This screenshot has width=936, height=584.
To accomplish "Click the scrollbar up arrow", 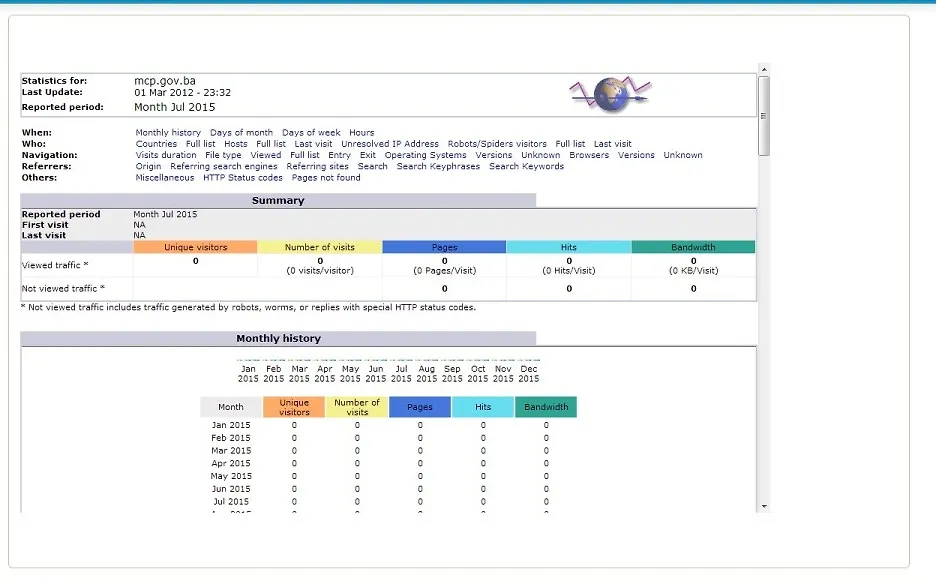I will pyautogui.click(x=765, y=69).
